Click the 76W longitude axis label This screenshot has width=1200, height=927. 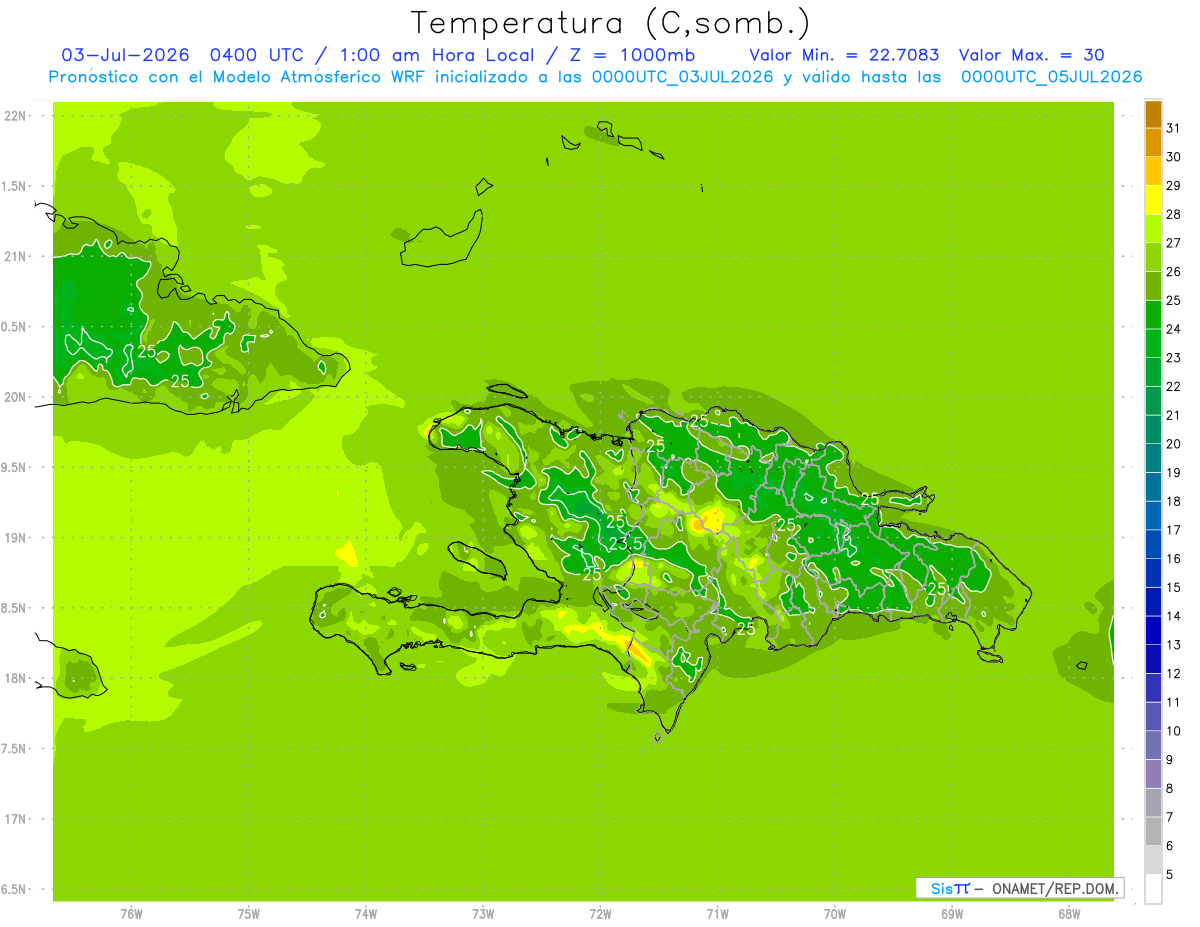pyautogui.click(x=131, y=913)
